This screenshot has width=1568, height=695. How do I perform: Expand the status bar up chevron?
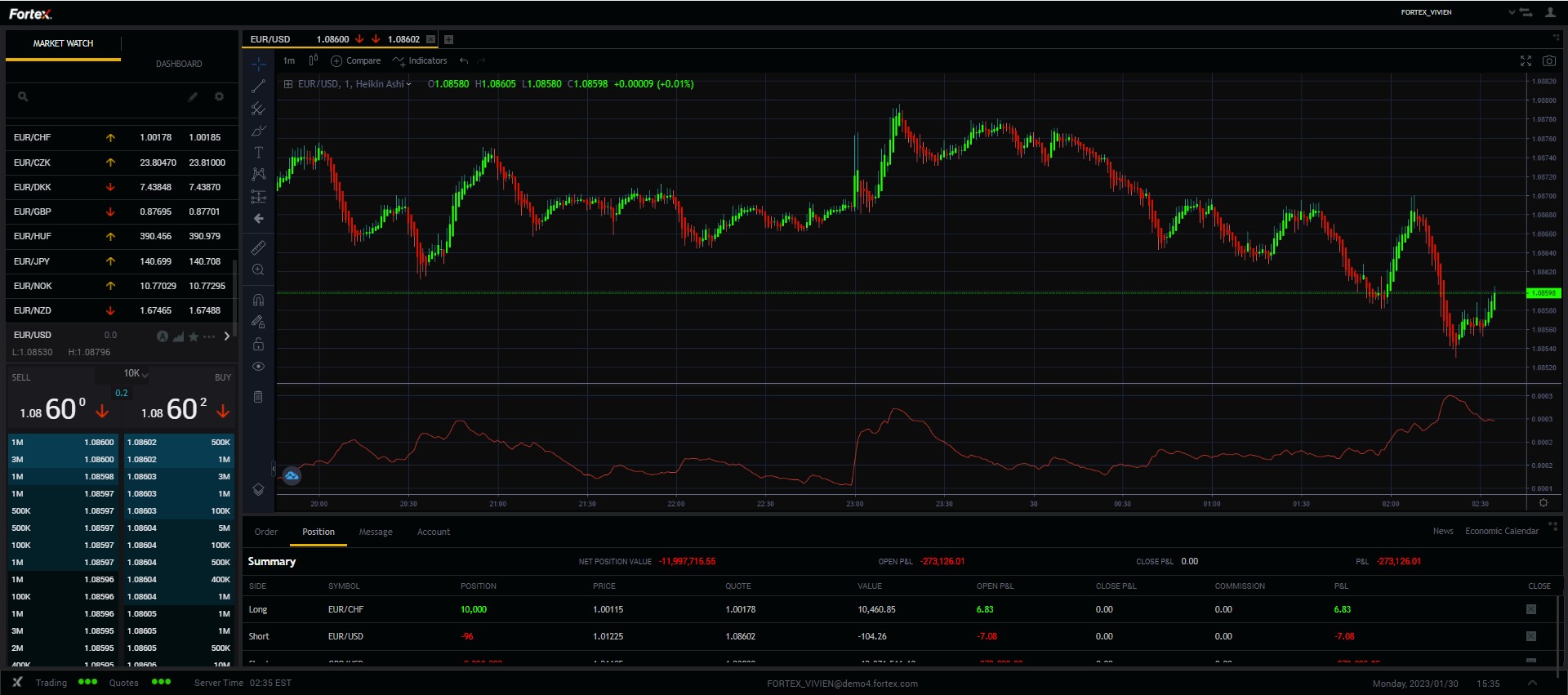(1532, 683)
